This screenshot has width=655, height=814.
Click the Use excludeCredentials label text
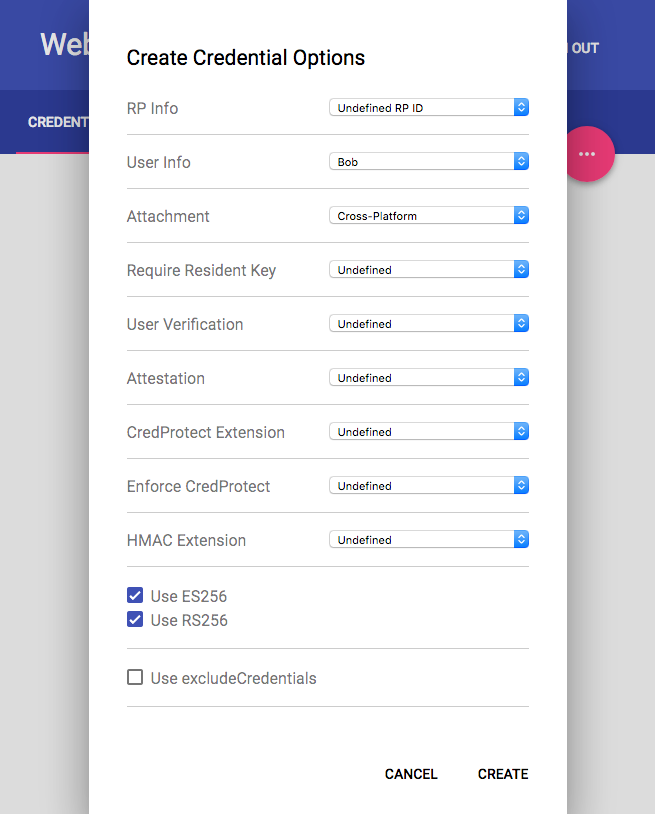[x=233, y=678]
